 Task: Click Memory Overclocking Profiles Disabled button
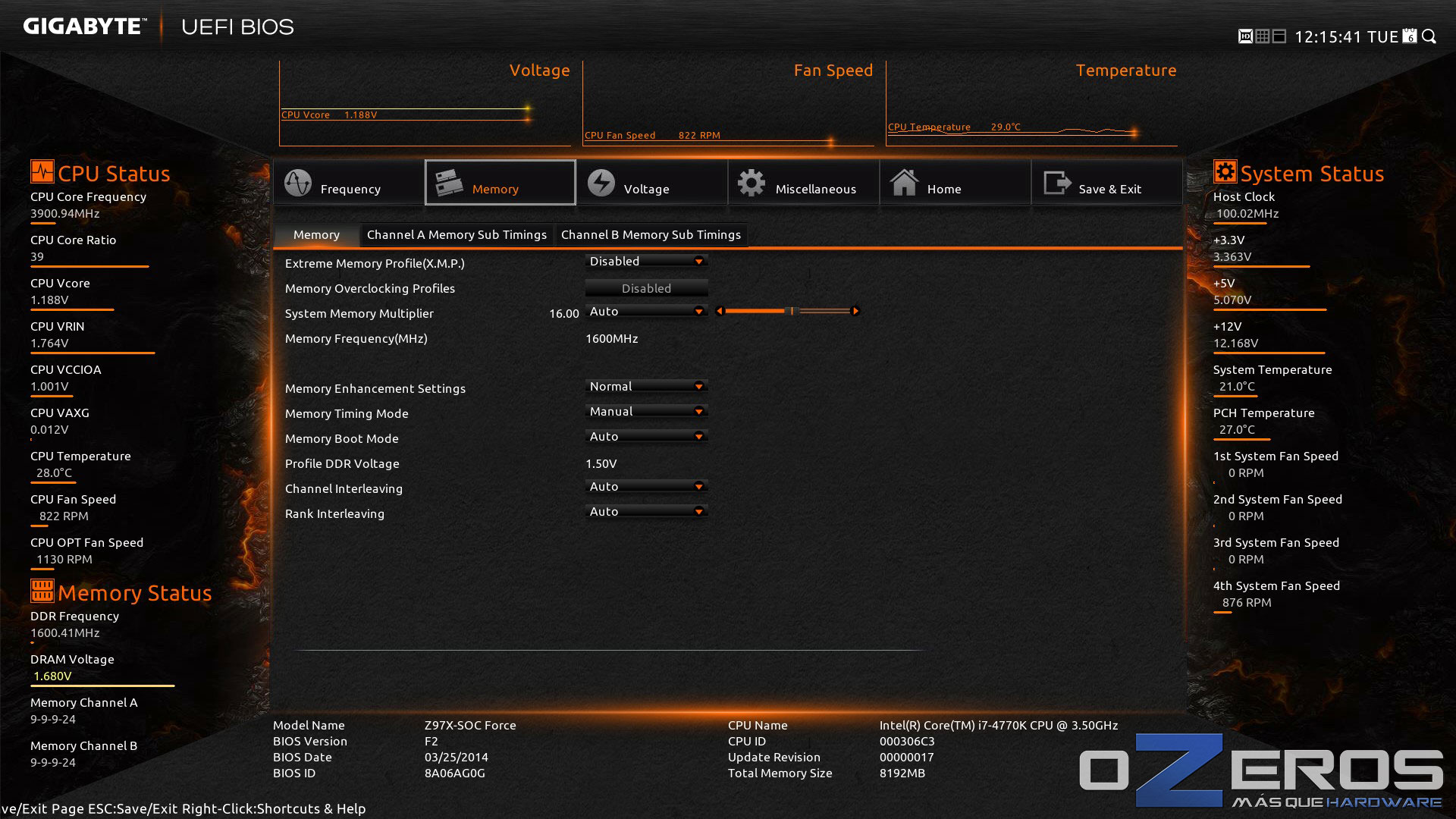646,288
